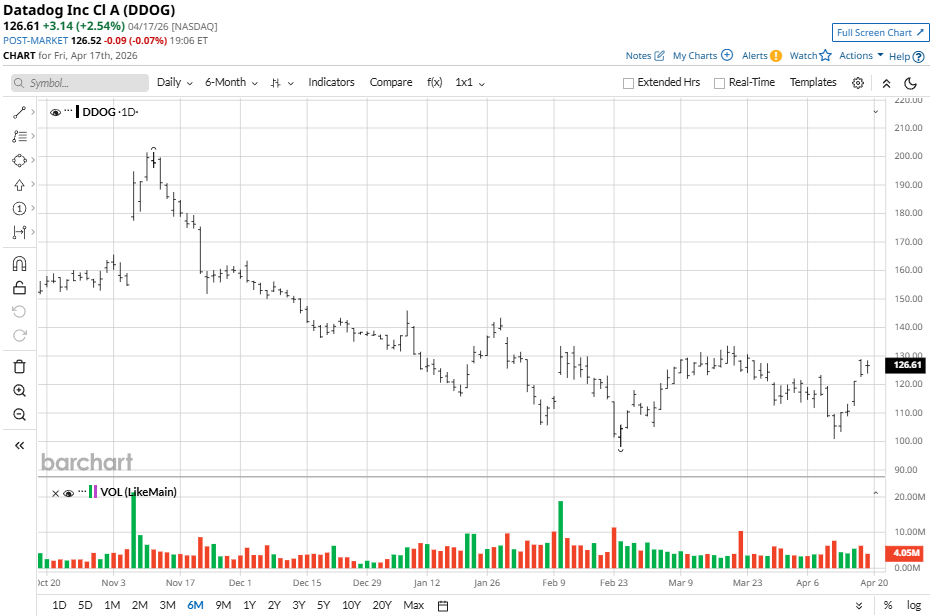The height and width of the screenshot is (616, 936).
Task: Zoom in using the magnifier plus icon
Action: click(x=19, y=391)
